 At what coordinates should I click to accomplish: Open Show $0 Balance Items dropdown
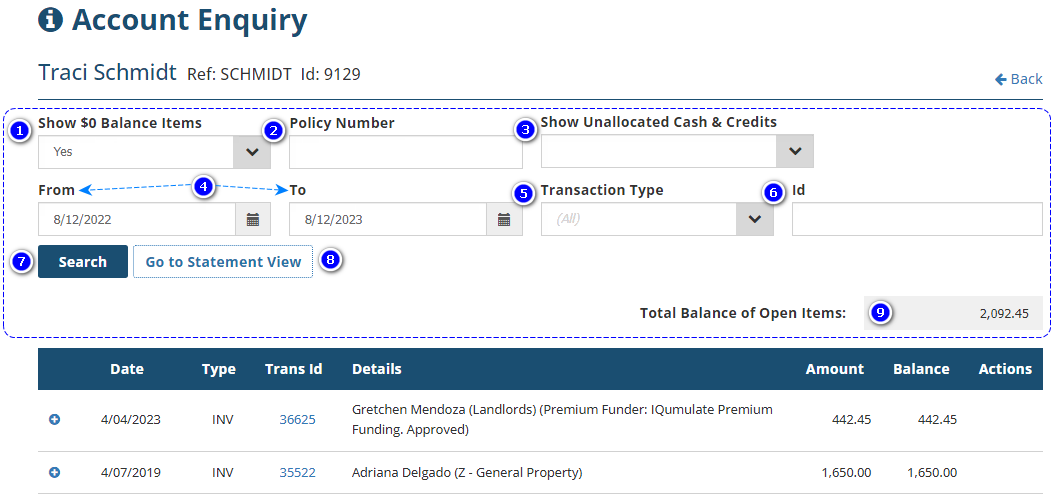[x=252, y=152]
